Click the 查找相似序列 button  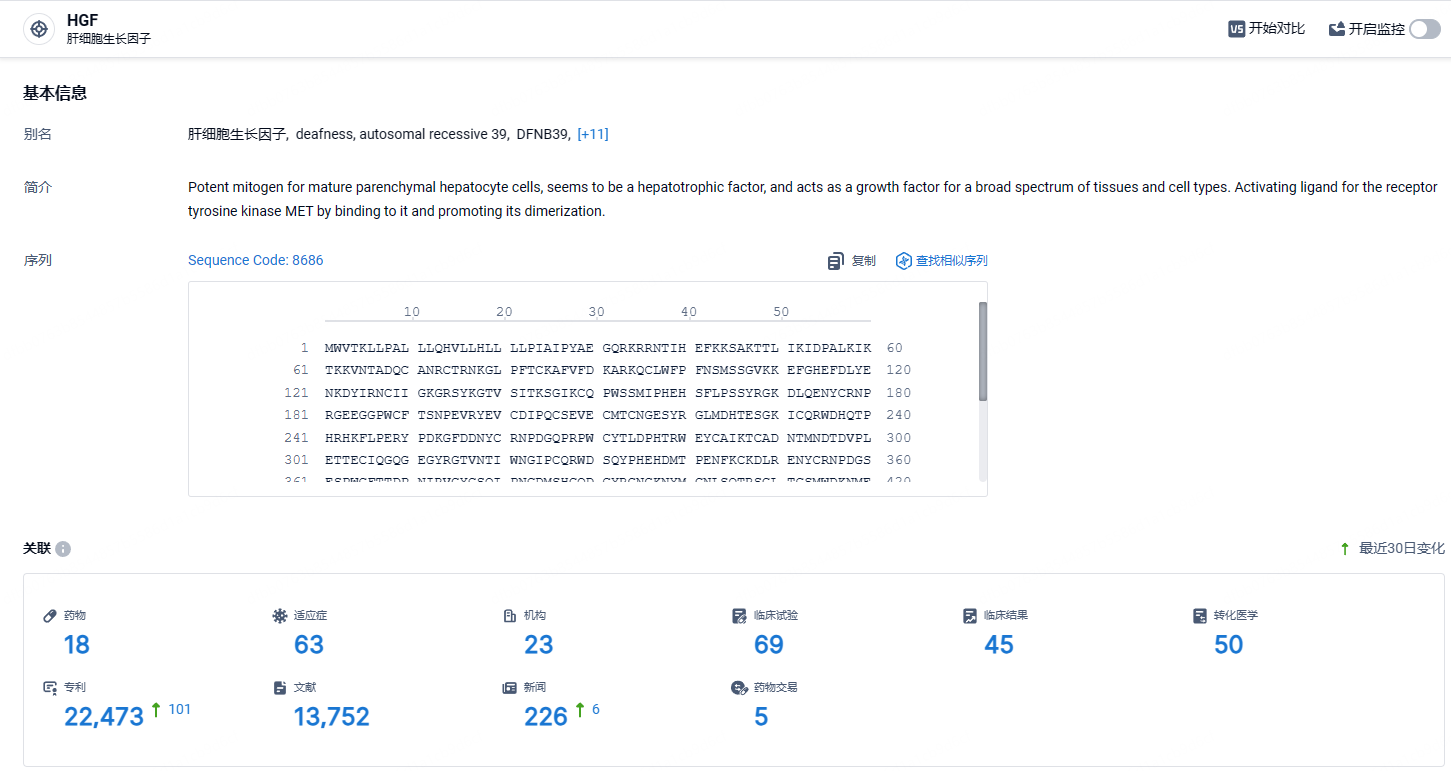tap(942, 261)
